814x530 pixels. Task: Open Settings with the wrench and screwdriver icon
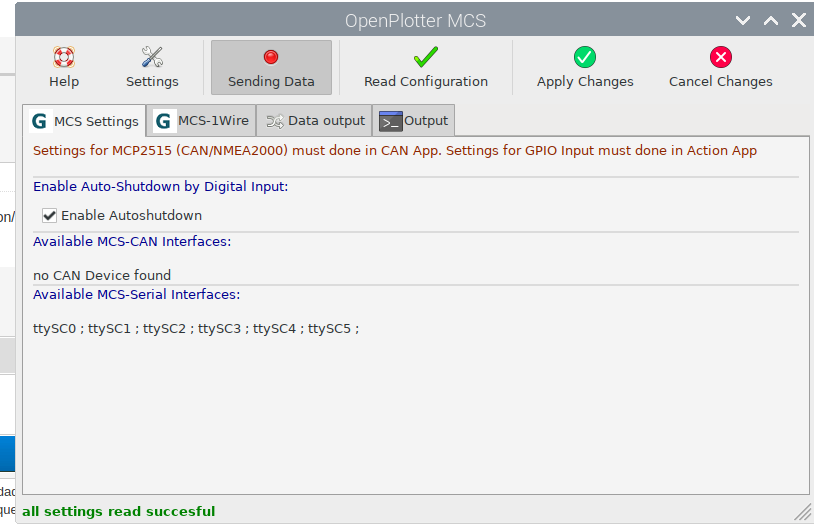point(152,67)
